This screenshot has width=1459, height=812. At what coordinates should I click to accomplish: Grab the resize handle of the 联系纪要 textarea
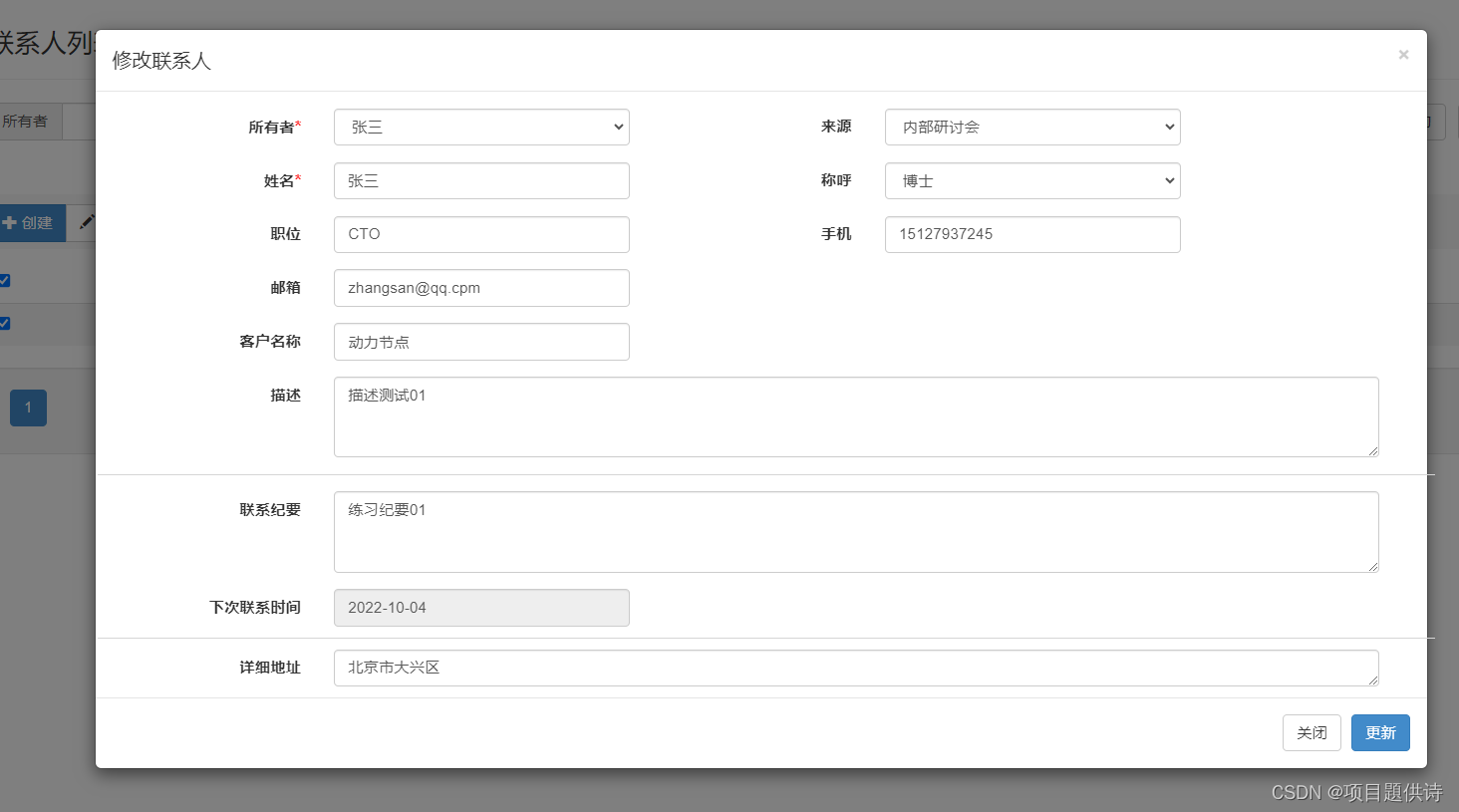[x=1372, y=566]
